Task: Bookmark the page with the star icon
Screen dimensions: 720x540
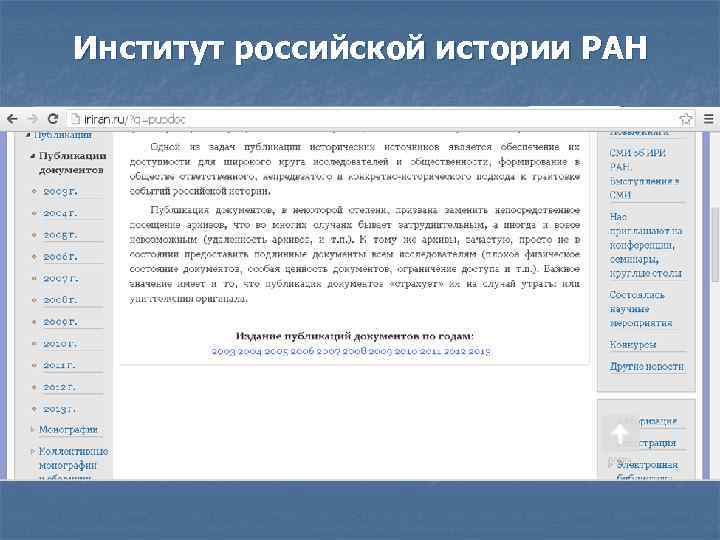Action: click(x=686, y=119)
